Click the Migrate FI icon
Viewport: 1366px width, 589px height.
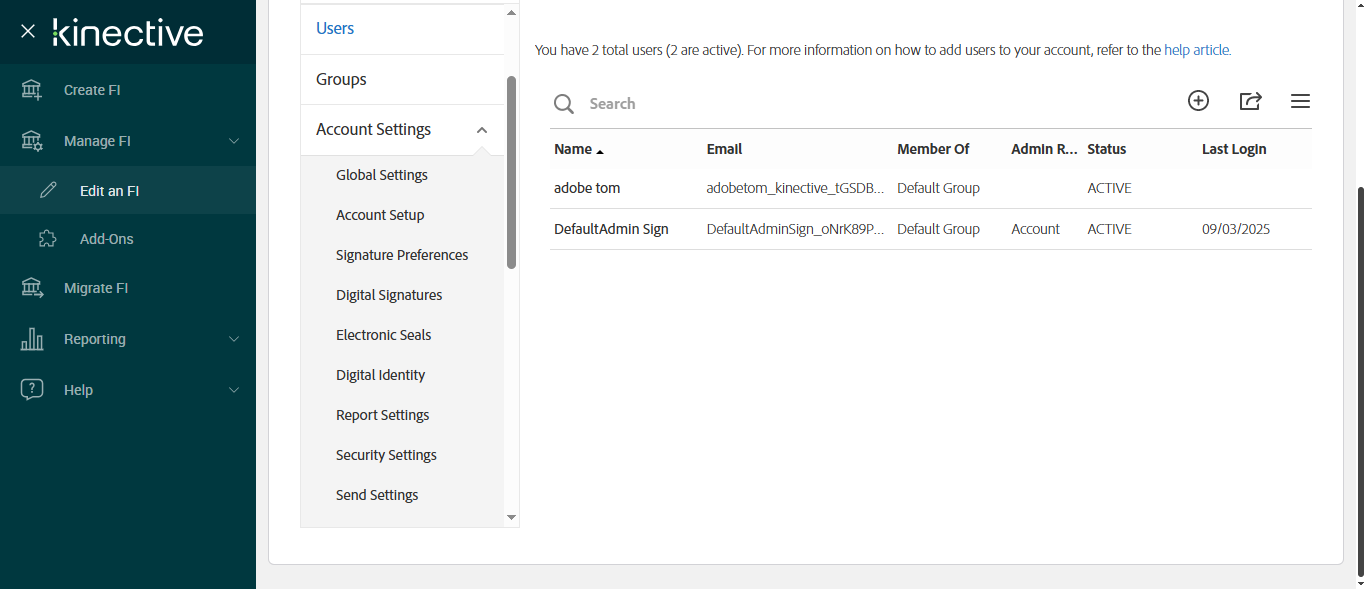[32, 288]
